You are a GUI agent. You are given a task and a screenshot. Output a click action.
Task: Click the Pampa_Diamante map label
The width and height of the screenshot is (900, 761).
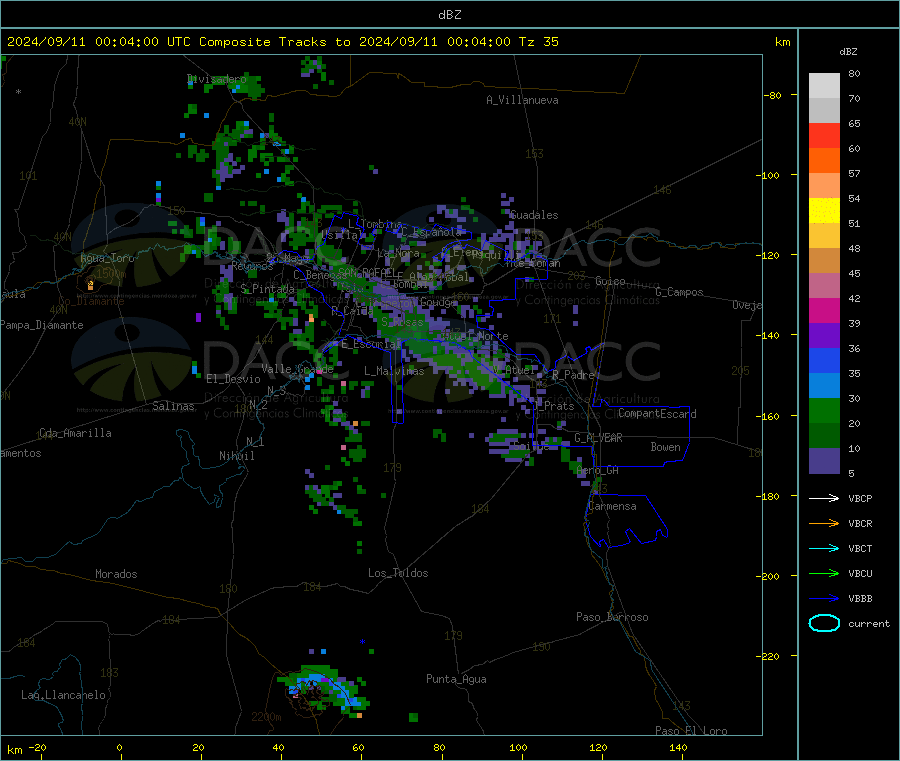tap(42, 325)
